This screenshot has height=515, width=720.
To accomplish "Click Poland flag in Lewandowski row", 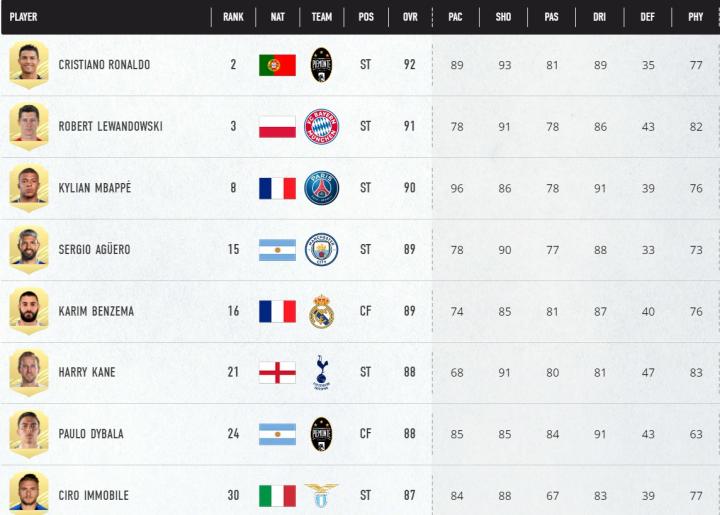I will 277,127.
